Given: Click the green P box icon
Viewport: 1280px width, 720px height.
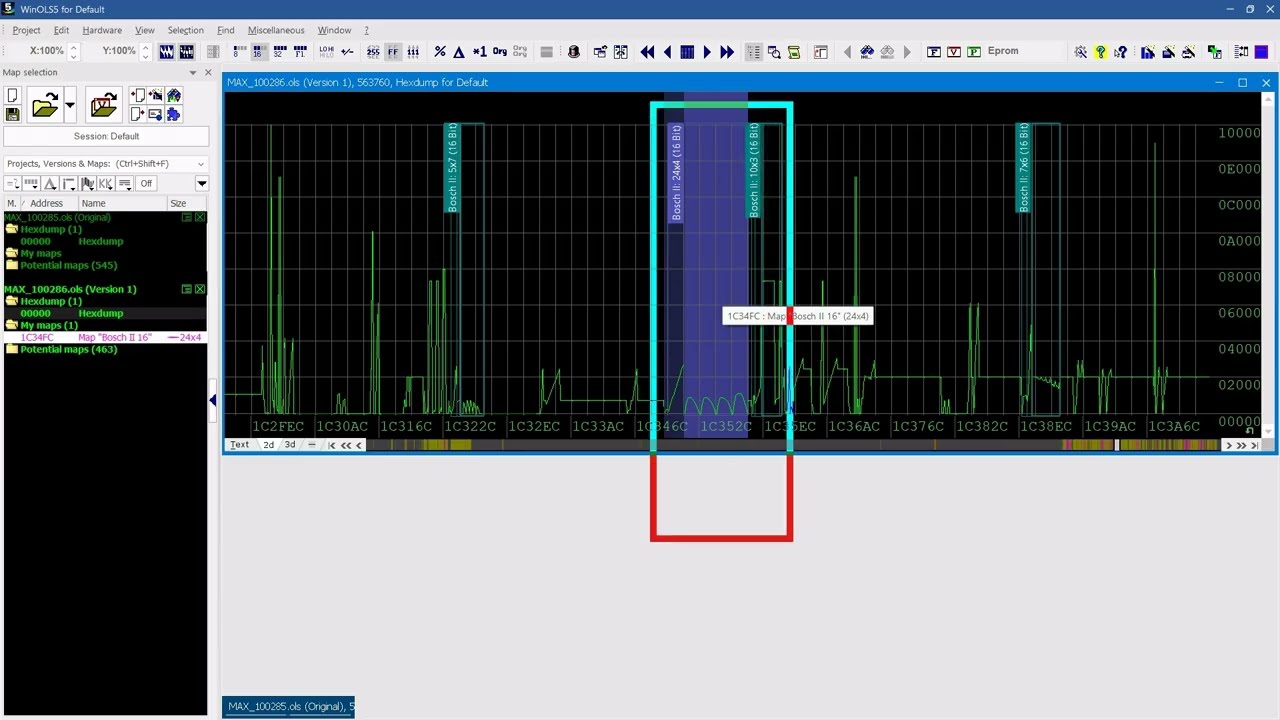Looking at the screenshot, I should 973,52.
